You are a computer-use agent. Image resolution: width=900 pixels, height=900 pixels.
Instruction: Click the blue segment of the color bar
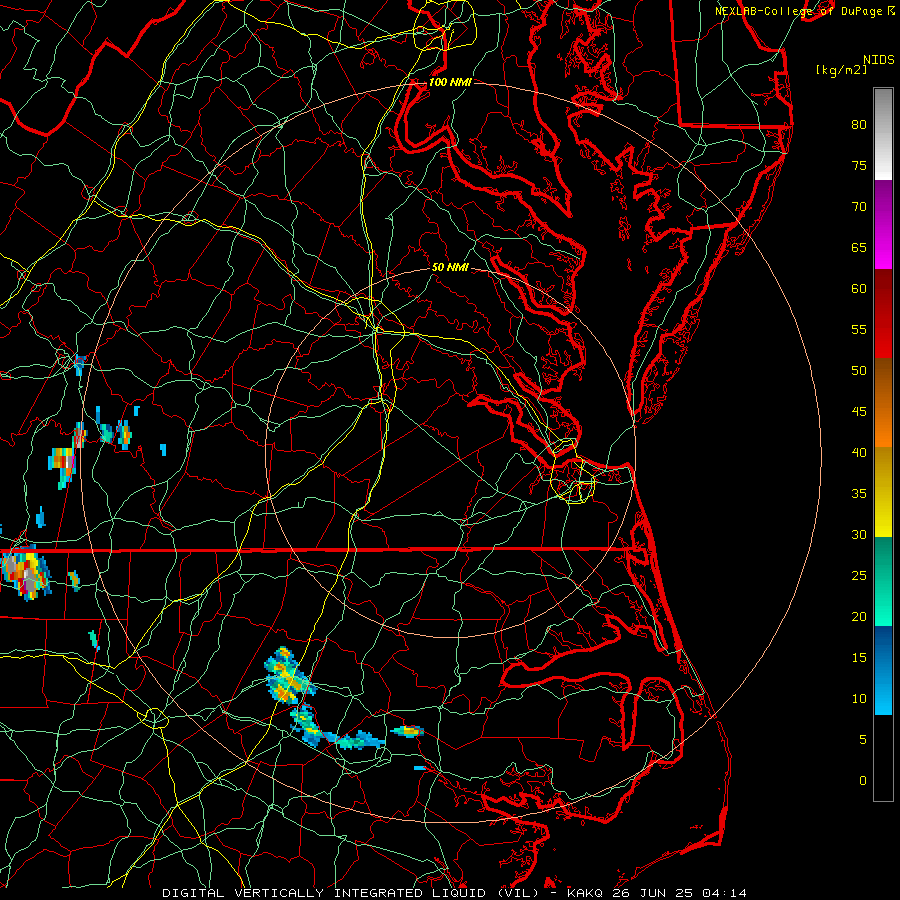coord(883,670)
